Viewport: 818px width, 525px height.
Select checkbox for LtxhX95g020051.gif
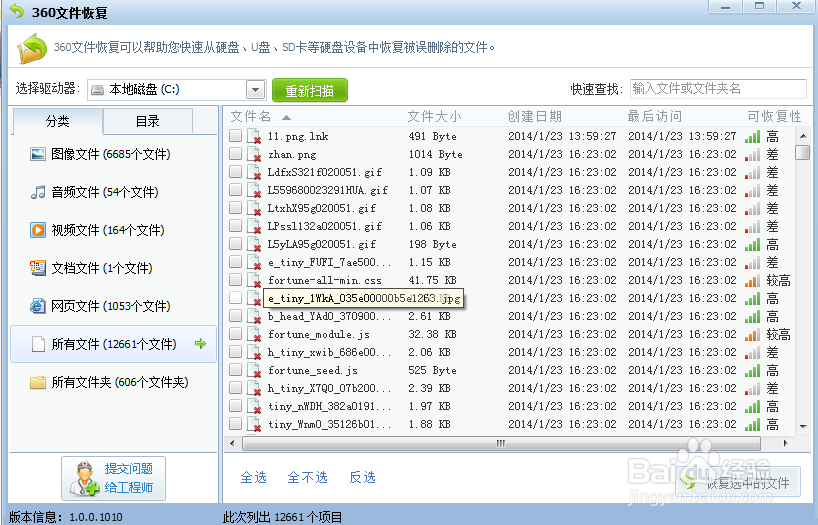pos(235,208)
